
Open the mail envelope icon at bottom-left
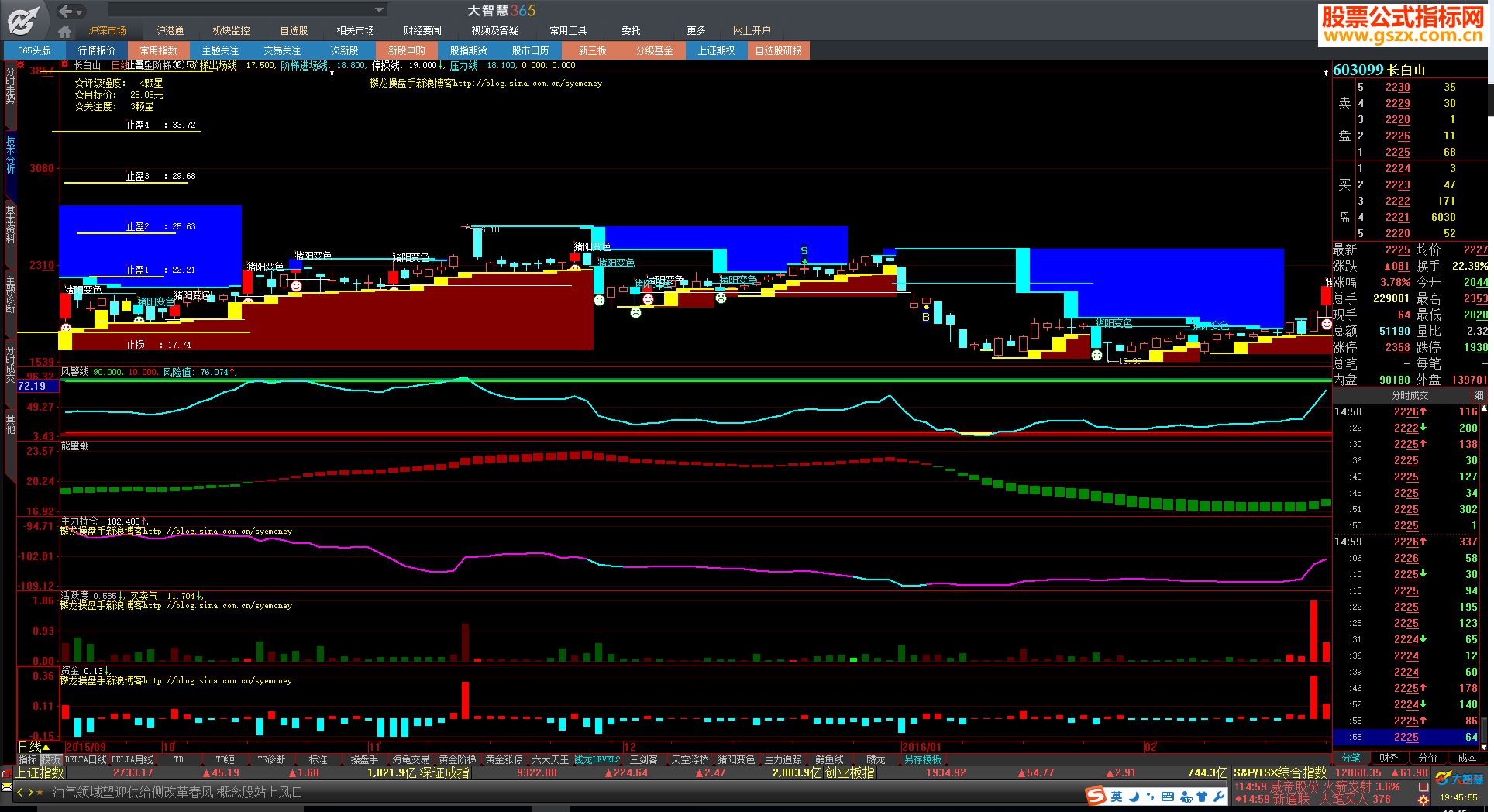tap(7, 787)
